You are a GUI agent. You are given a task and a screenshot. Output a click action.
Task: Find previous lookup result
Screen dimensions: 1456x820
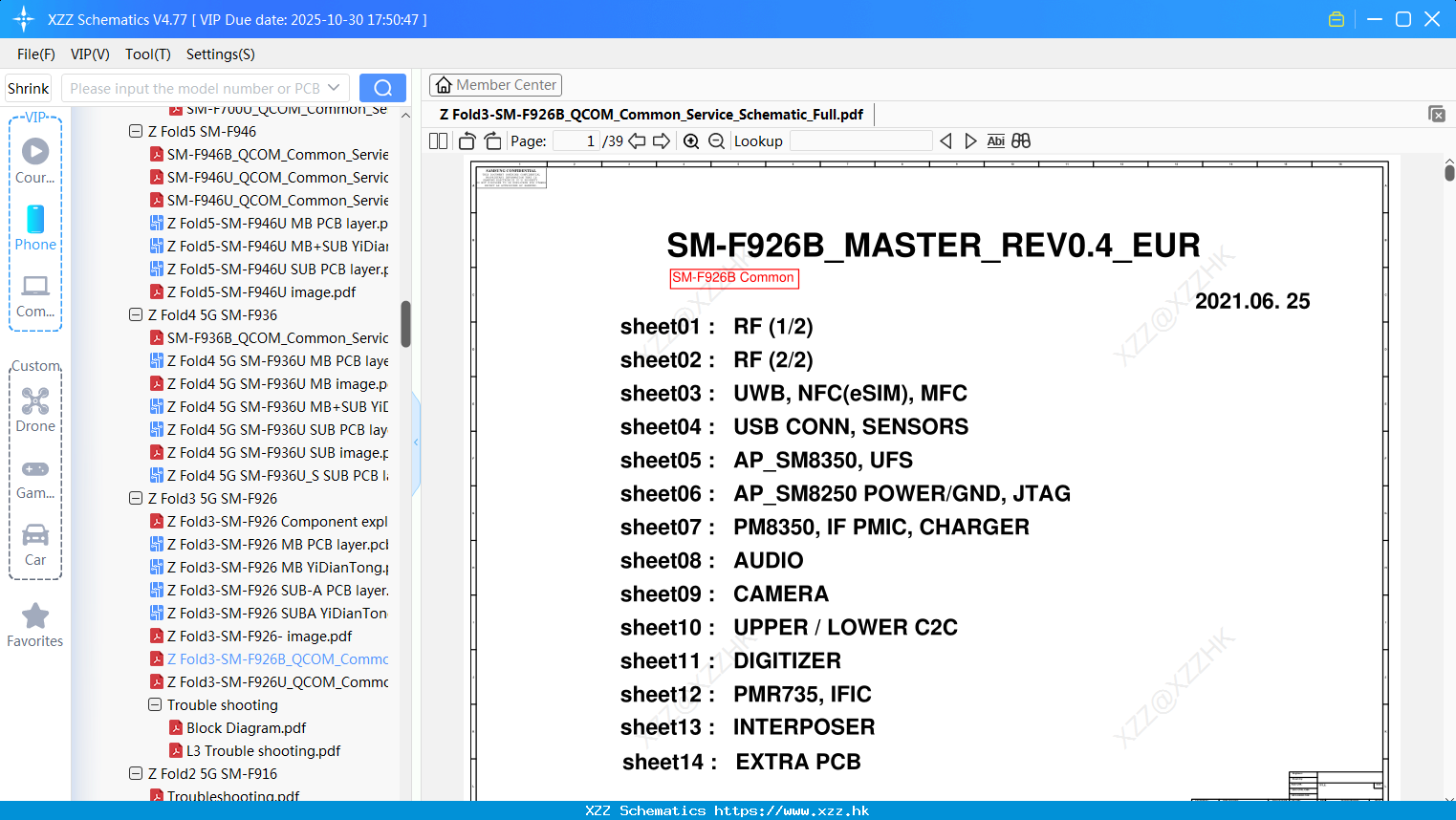945,140
